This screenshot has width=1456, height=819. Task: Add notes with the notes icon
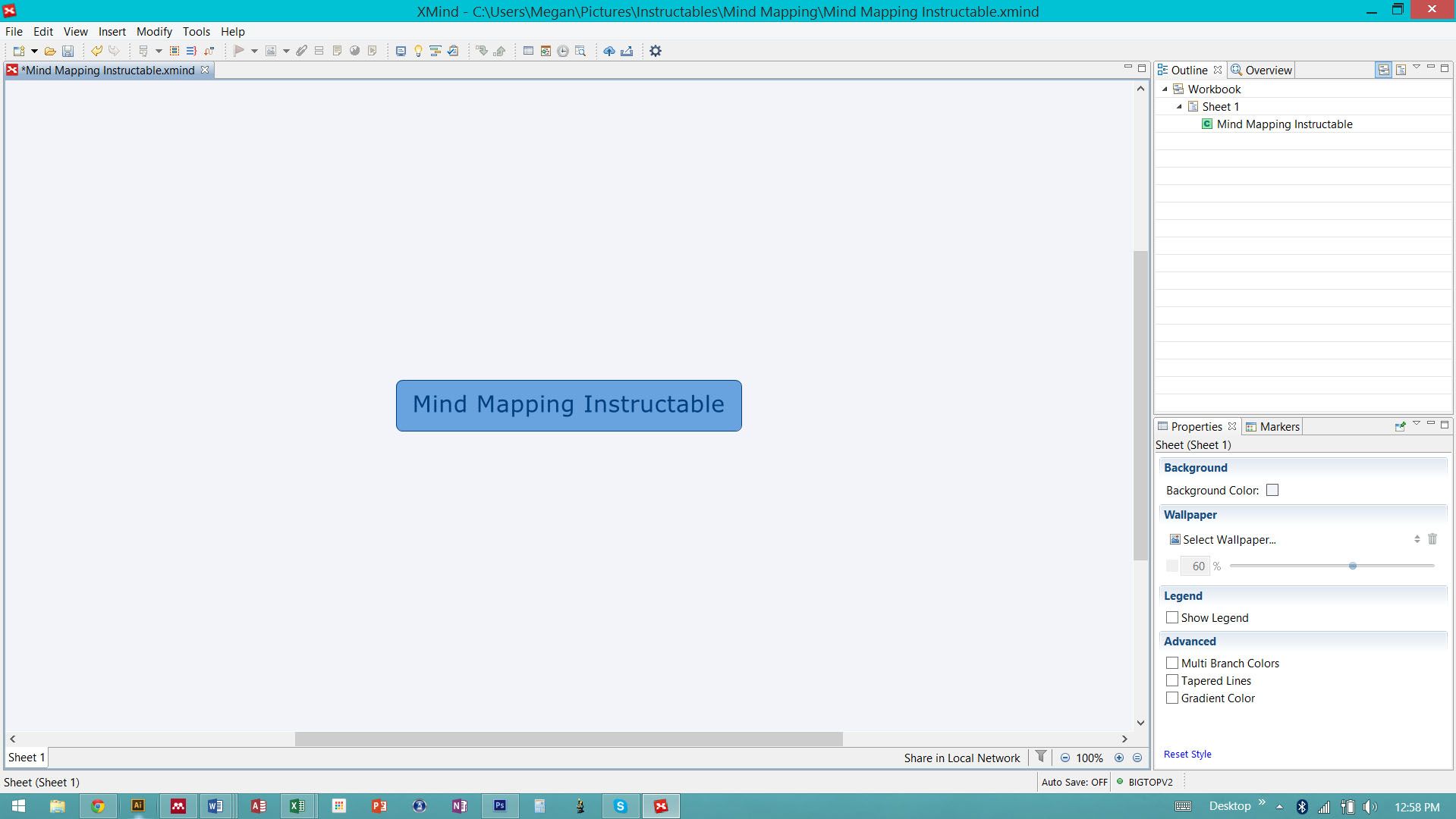336,51
